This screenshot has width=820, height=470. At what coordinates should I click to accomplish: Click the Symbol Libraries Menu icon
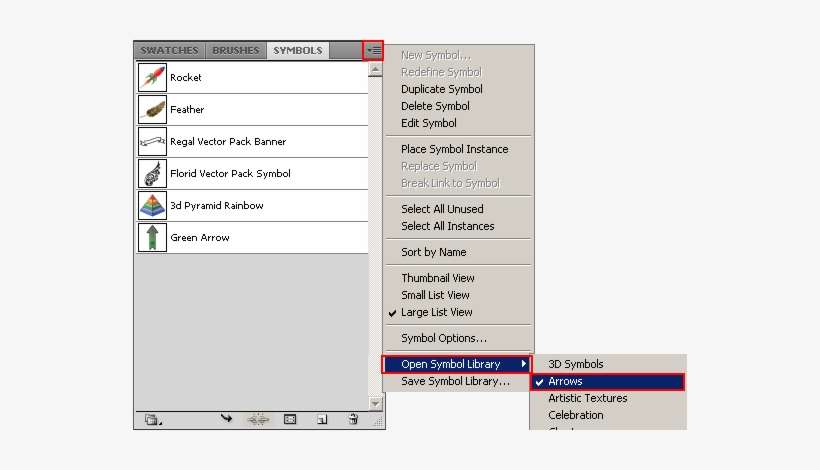(152, 420)
